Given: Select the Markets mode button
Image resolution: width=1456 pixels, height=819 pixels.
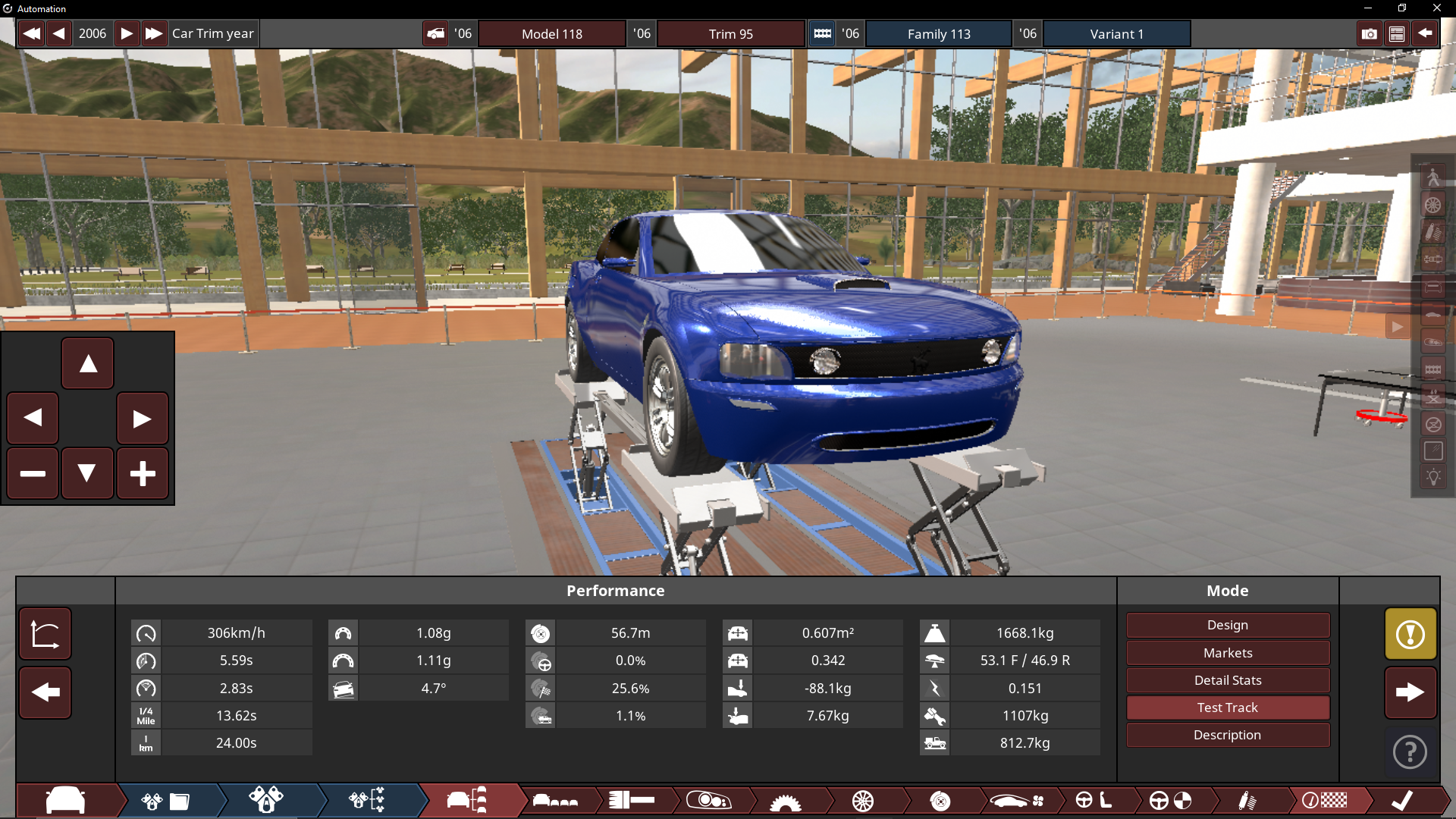Looking at the screenshot, I should pyautogui.click(x=1227, y=653).
